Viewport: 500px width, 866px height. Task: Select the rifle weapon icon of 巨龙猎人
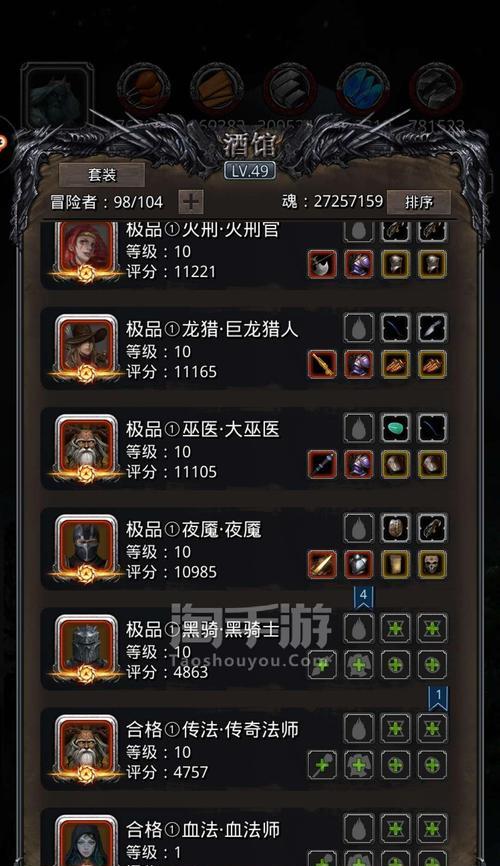pos(322,364)
